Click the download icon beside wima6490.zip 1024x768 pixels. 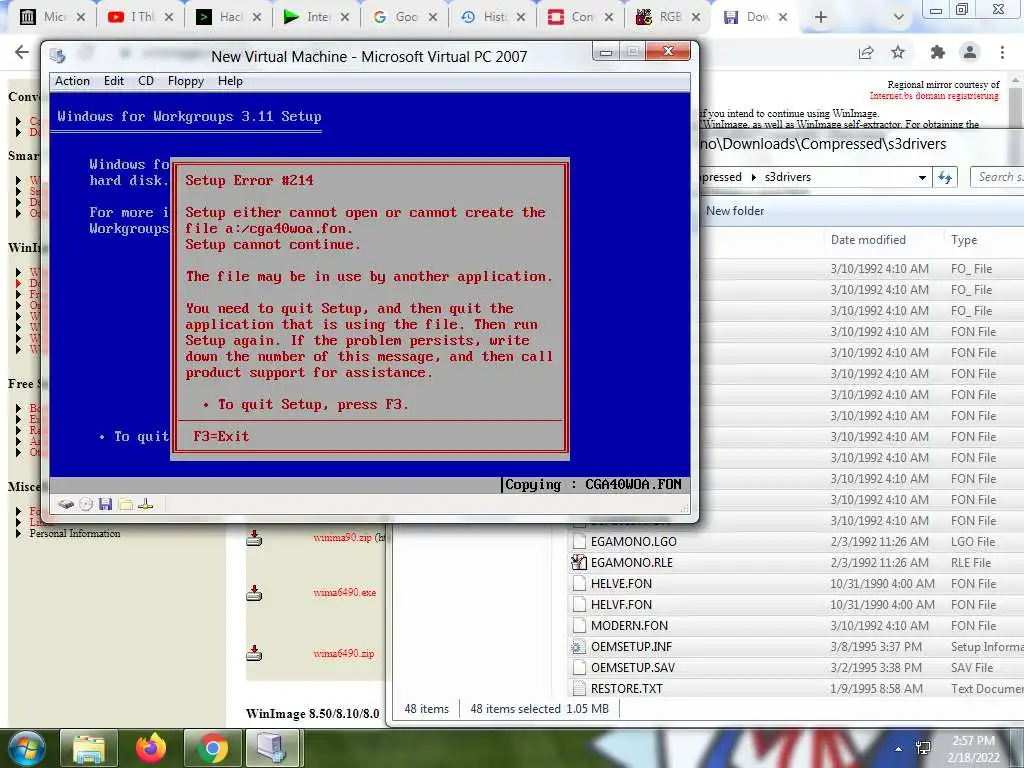click(254, 653)
